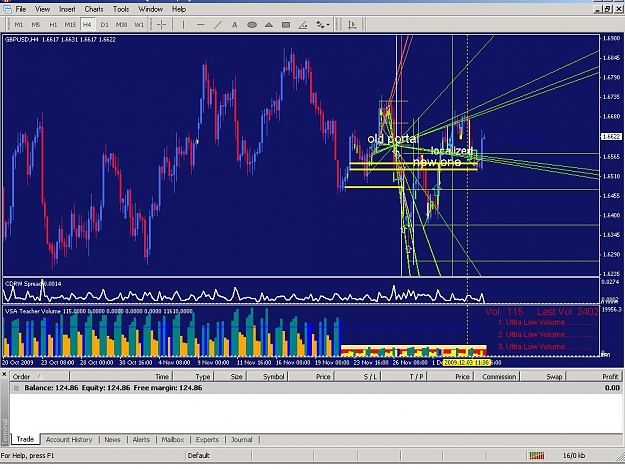Screen dimensions: 625x469
Task: Click the 1.6622 current price label
Action: (x=610, y=136)
